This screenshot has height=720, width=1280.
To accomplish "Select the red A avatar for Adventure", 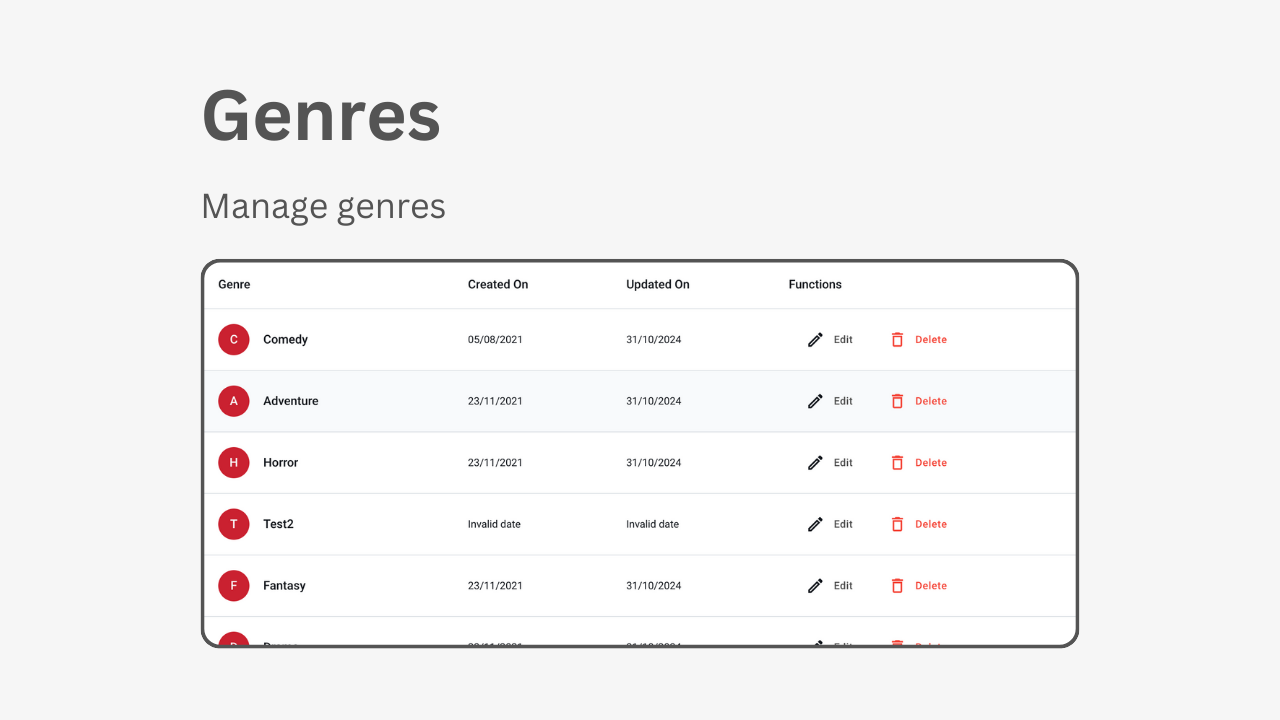I will tap(234, 401).
